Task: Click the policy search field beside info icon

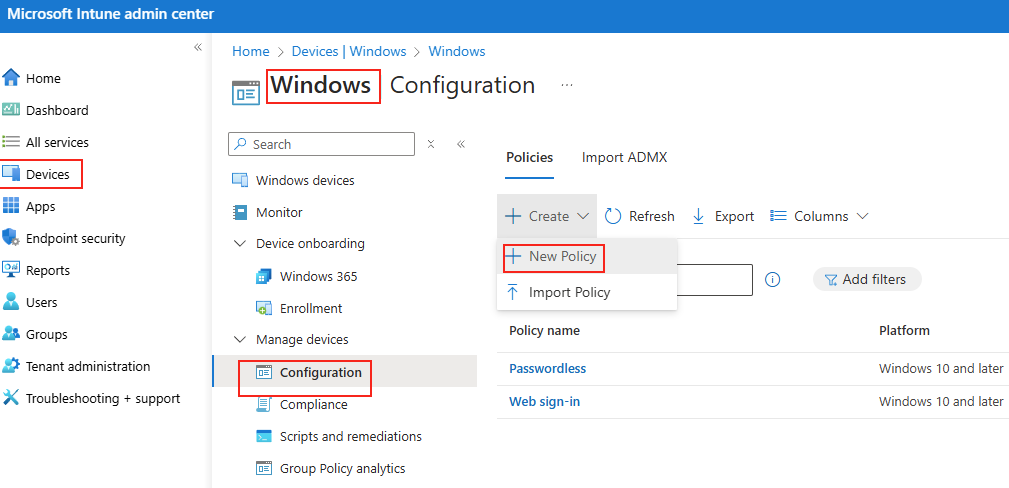Action: [x=714, y=279]
